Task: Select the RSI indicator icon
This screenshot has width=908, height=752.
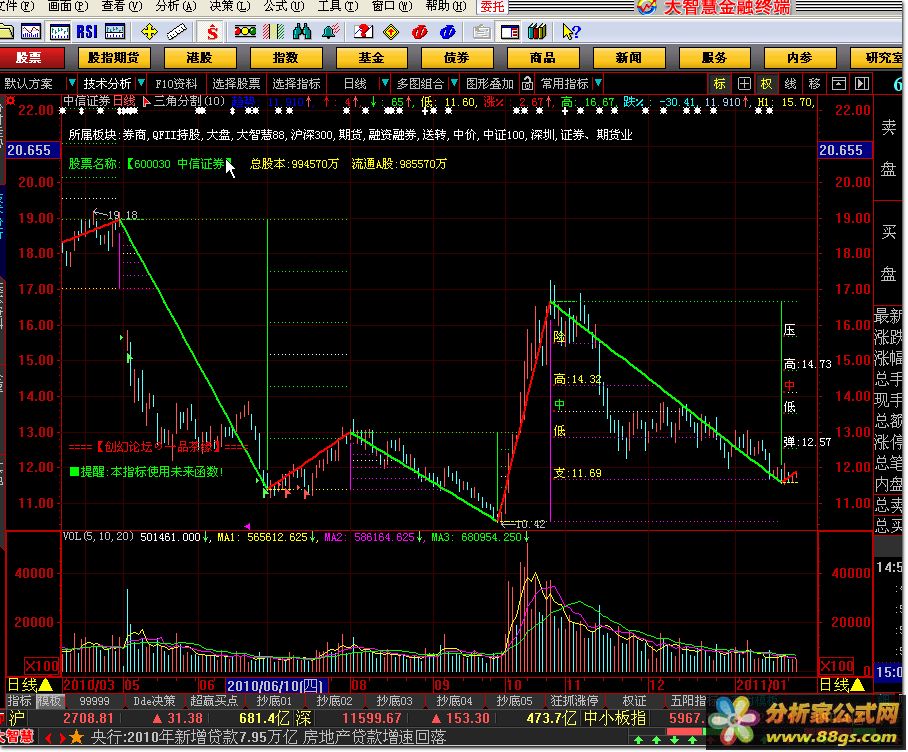Action: click(87, 31)
